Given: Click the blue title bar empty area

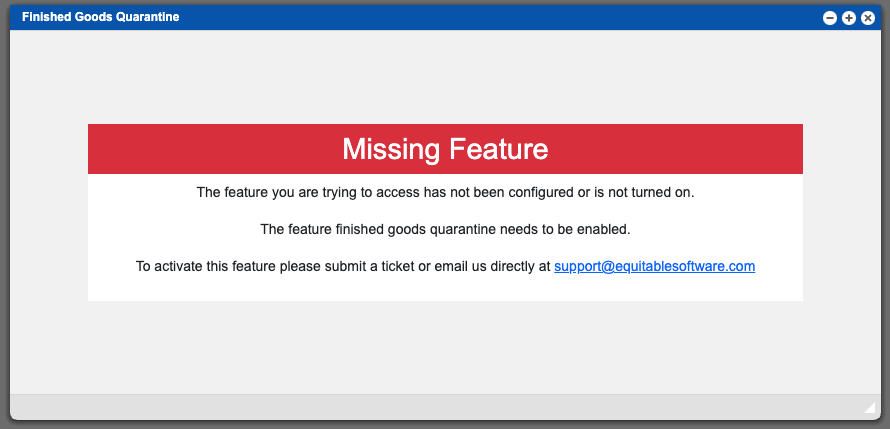Looking at the screenshot, I should tap(499, 18).
